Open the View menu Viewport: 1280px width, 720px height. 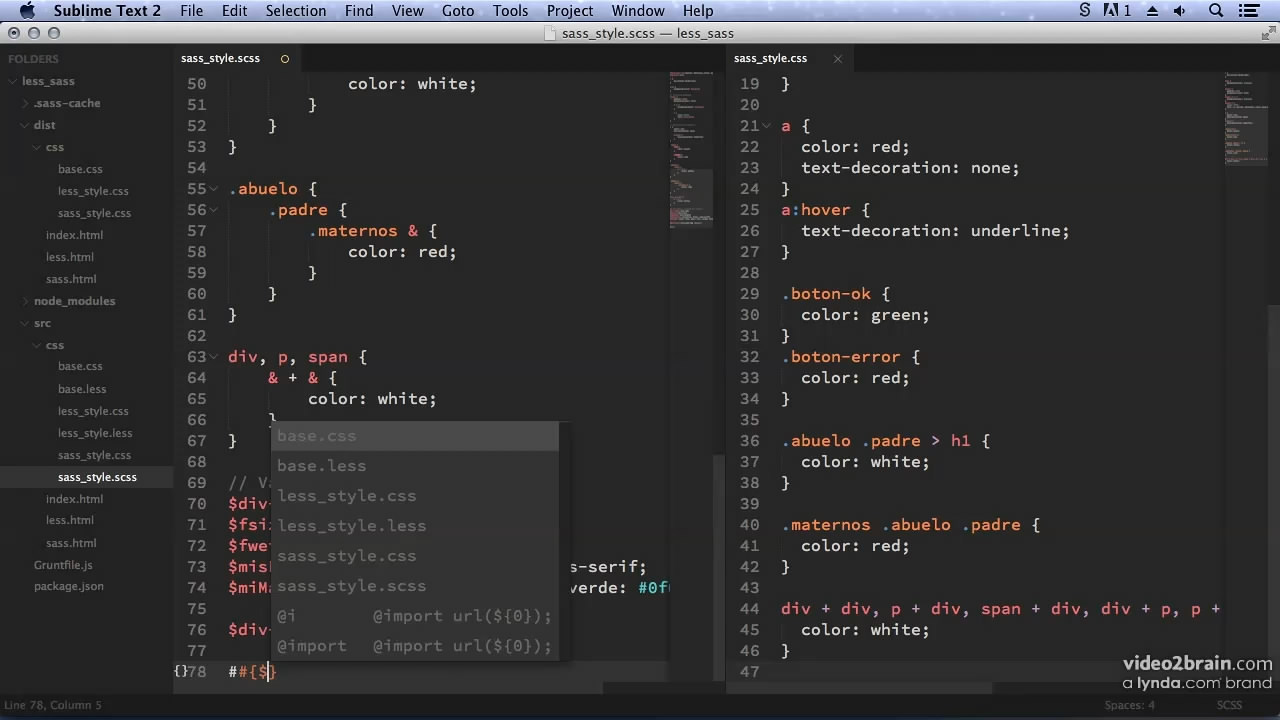408,11
